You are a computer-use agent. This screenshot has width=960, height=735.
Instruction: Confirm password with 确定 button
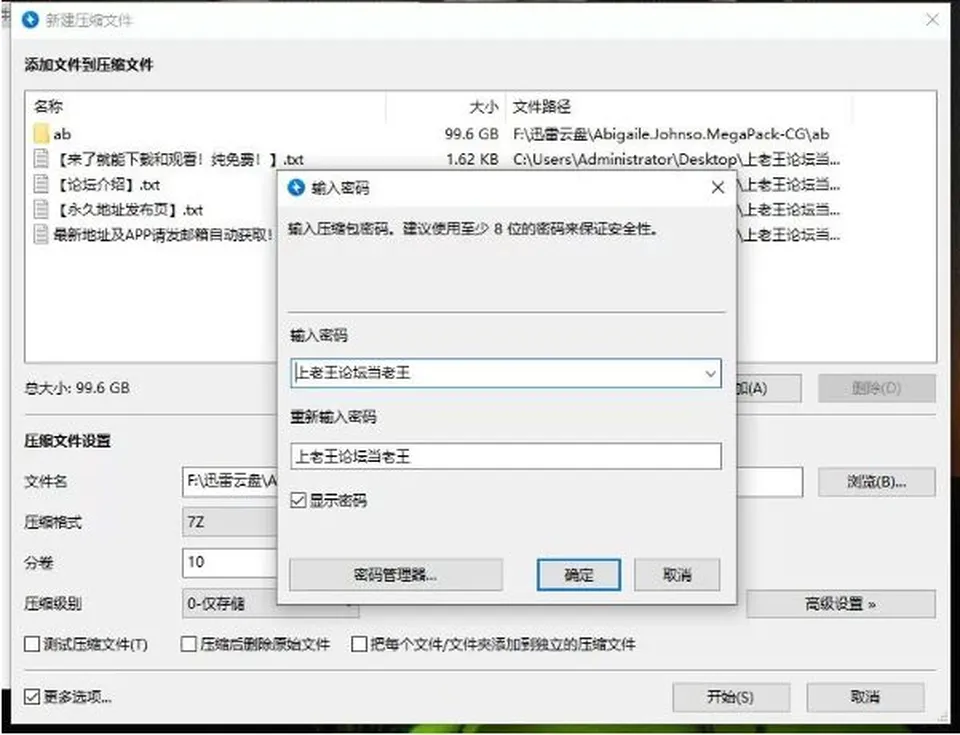579,575
